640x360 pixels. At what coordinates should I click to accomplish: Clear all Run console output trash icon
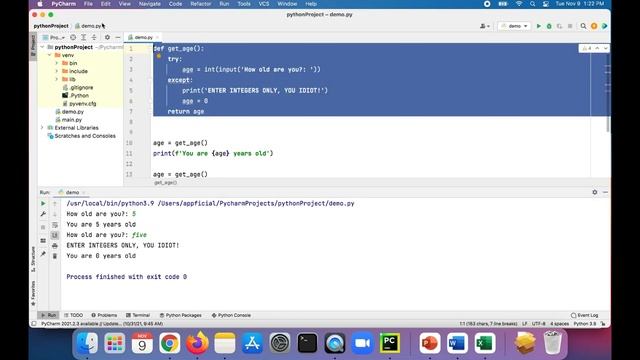(x=55, y=256)
